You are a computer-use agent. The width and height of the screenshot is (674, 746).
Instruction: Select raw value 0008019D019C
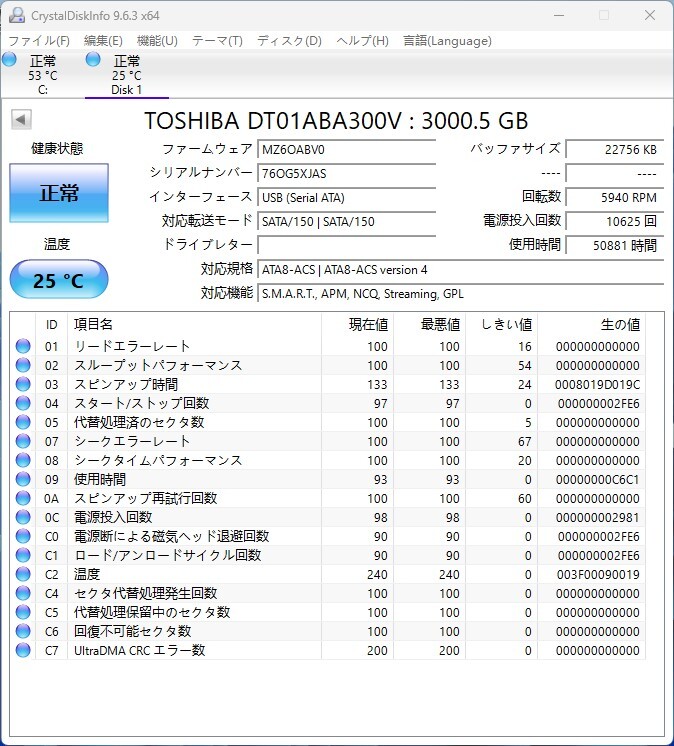click(597, 385)
